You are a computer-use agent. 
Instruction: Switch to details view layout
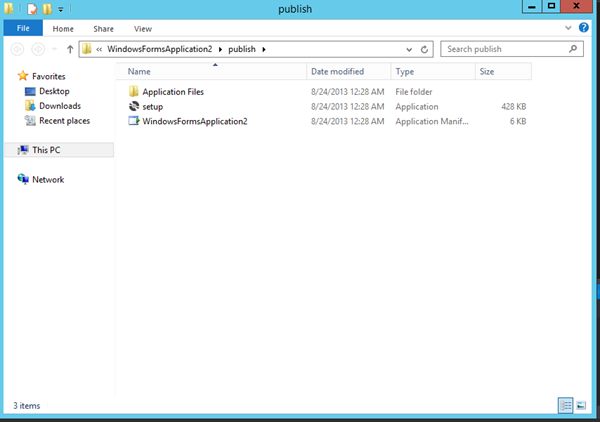click(x=566, y=405)
